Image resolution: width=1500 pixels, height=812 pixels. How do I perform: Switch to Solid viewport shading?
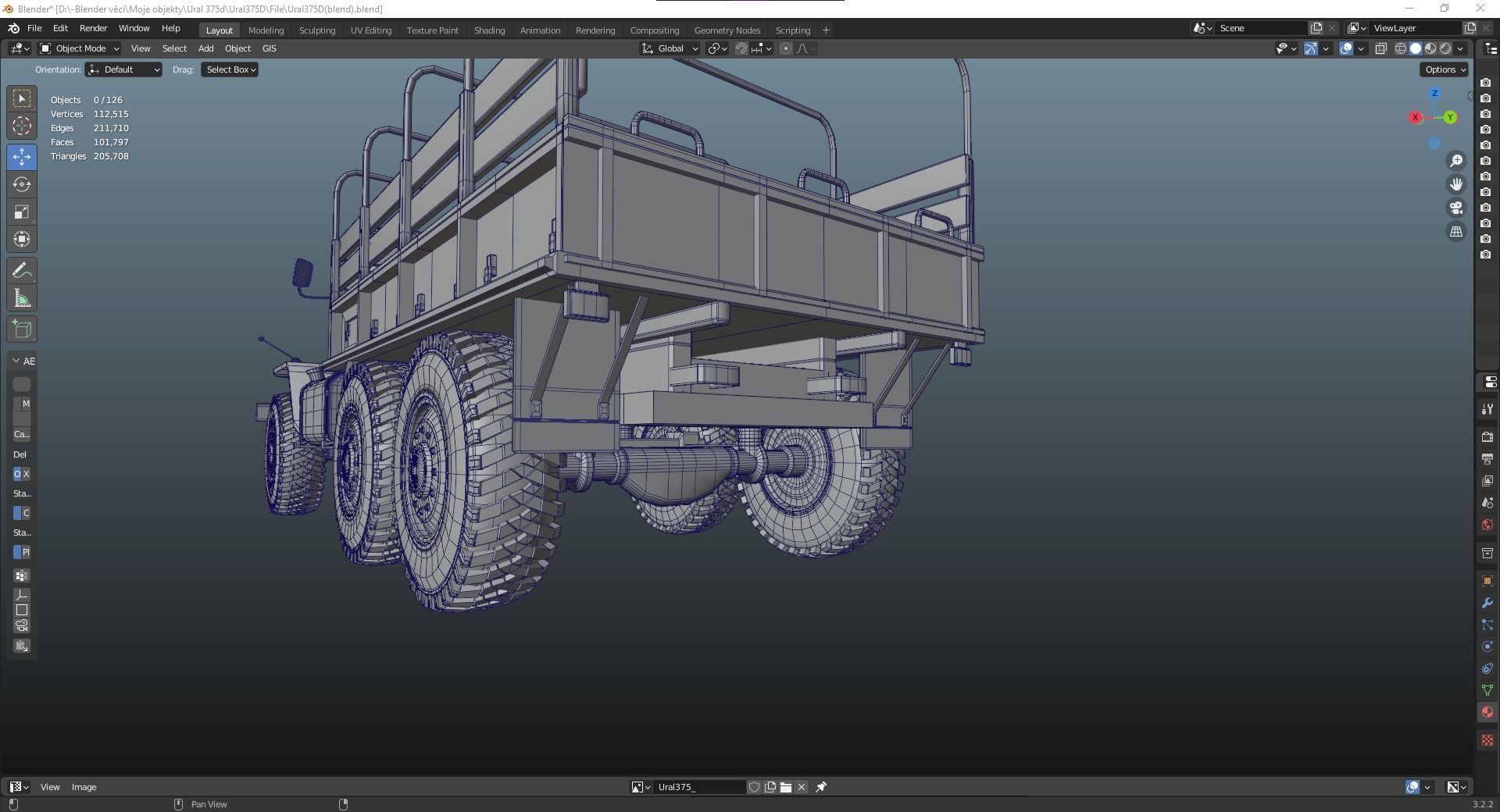pos(1416,48)
